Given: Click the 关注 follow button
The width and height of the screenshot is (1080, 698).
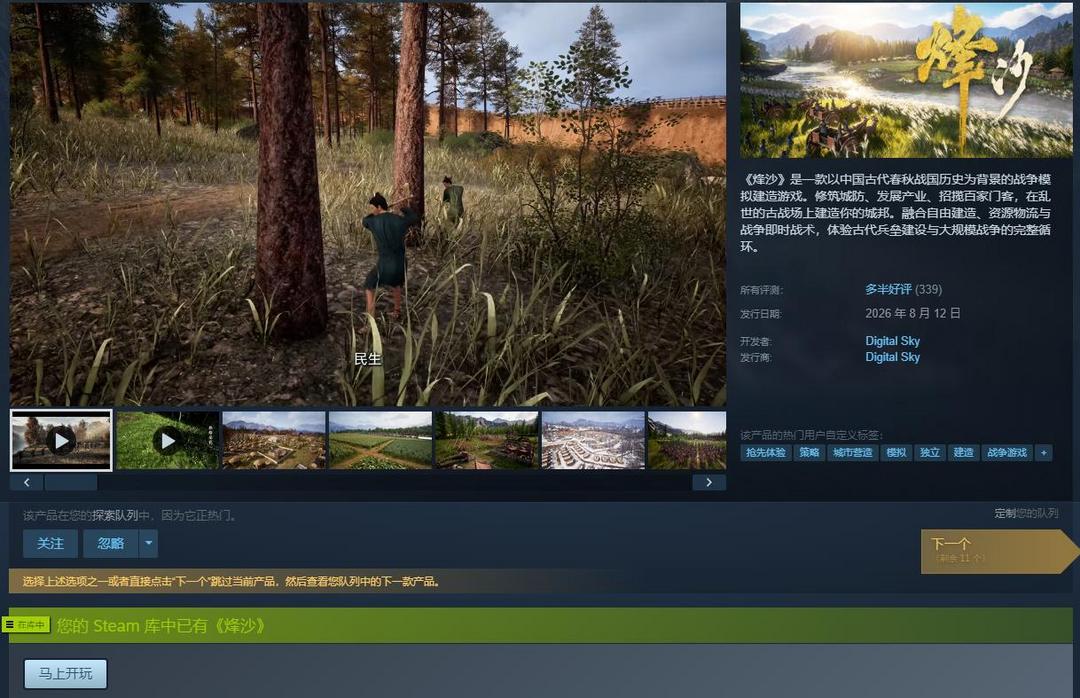Looking at the screenshot, I should click(50, 544).
